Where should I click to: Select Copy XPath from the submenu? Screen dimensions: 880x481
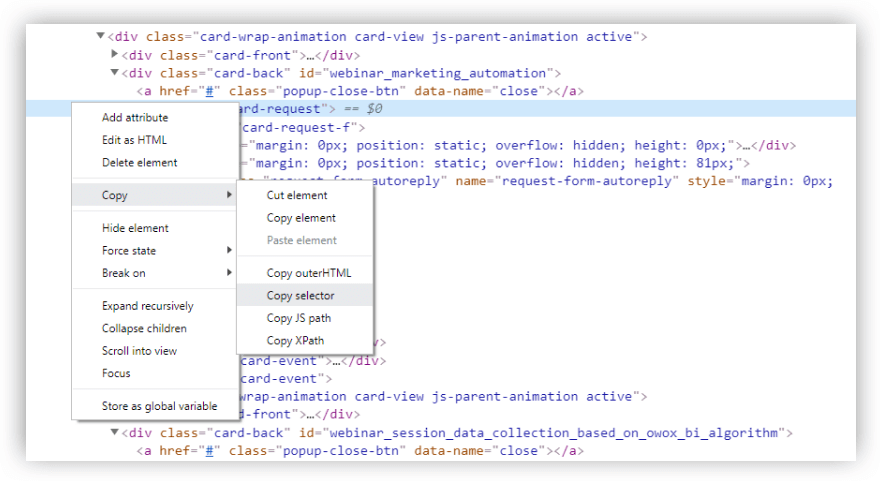[x=295, y=341]
